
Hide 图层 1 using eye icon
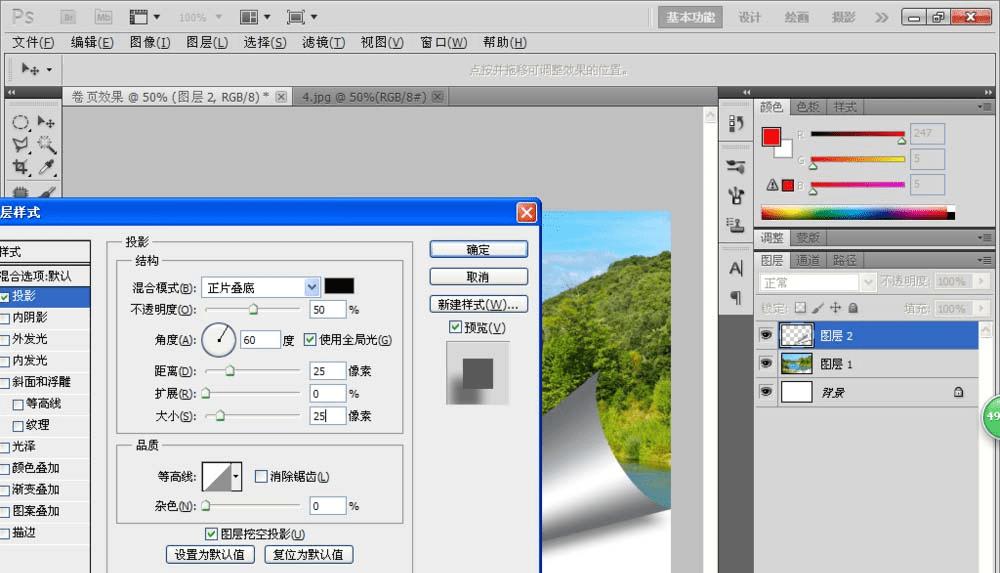click(766, 364)
